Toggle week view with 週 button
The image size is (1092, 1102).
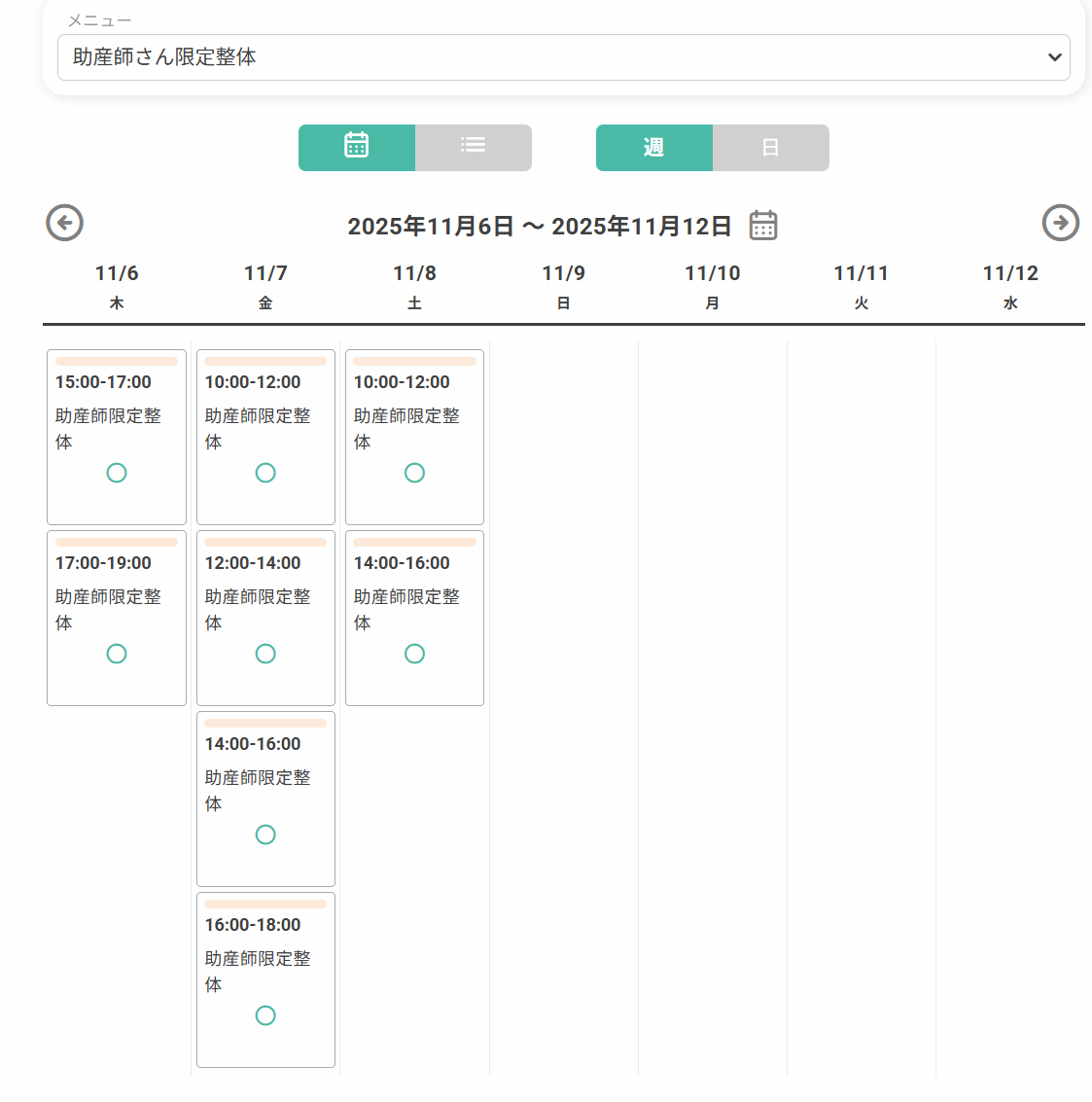pos(654,148)
